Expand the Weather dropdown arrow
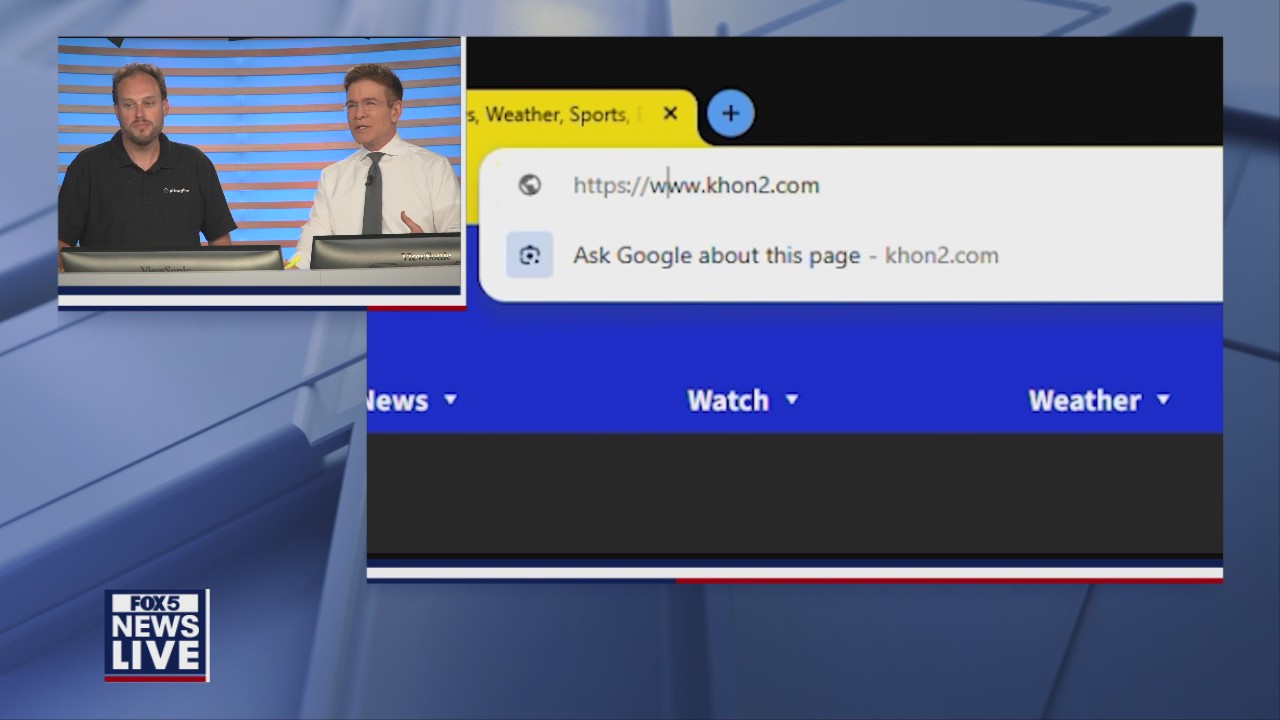1280x720 pixels. pos(1163,400)
